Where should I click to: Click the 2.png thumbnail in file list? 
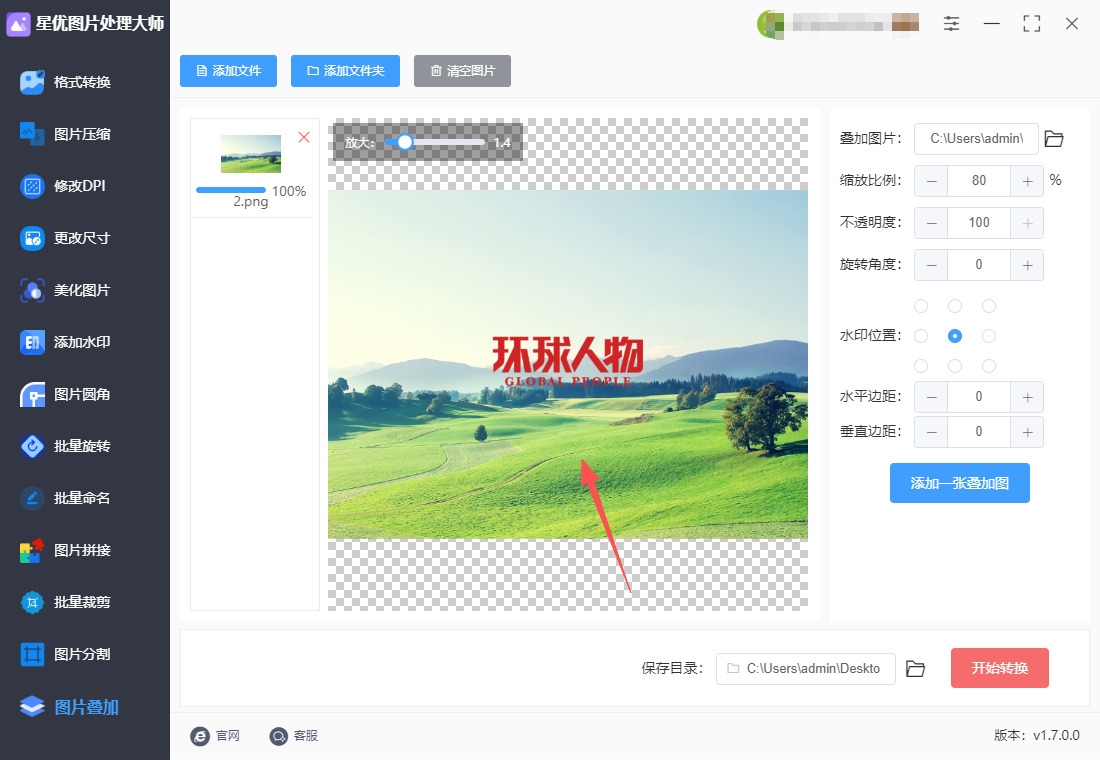point(250,154)
